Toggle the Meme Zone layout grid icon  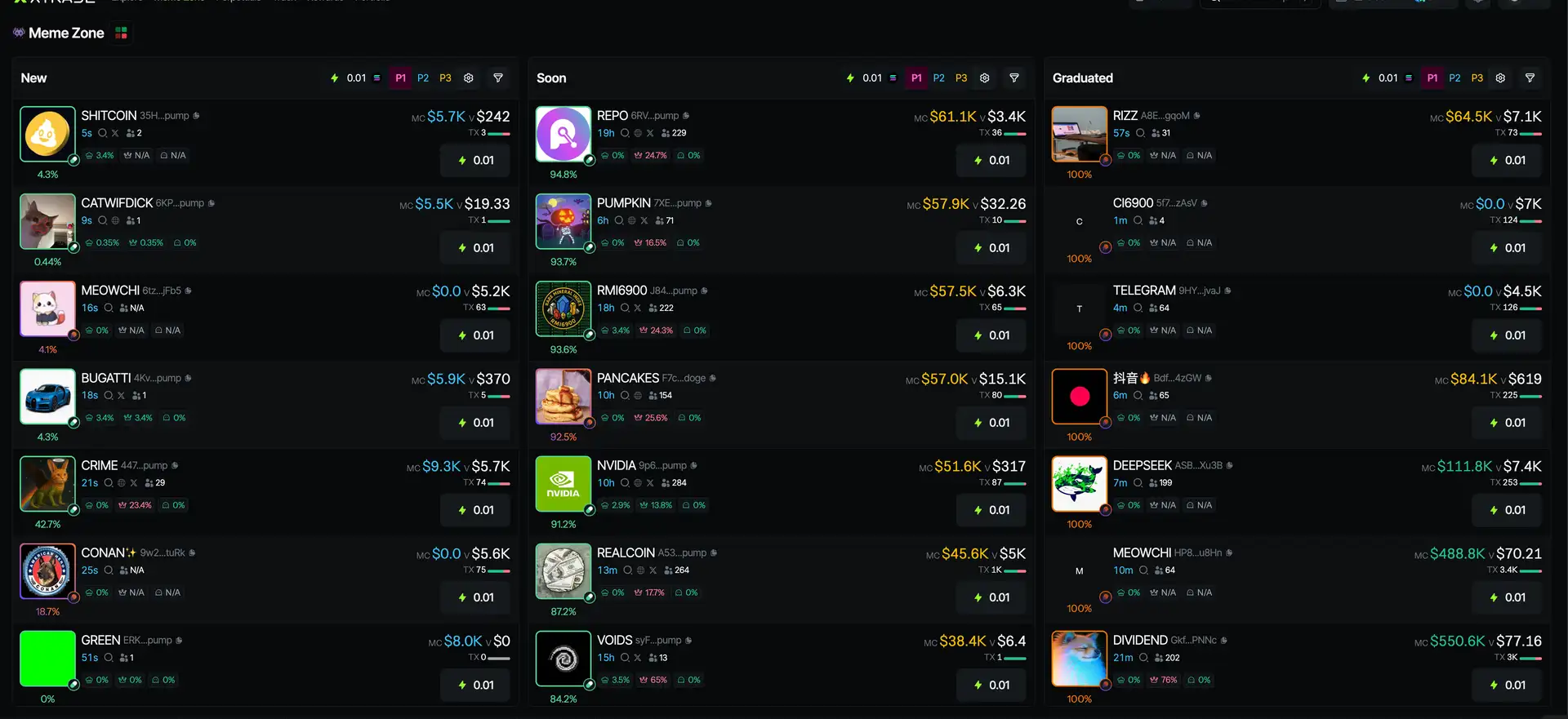coord(121,33)
